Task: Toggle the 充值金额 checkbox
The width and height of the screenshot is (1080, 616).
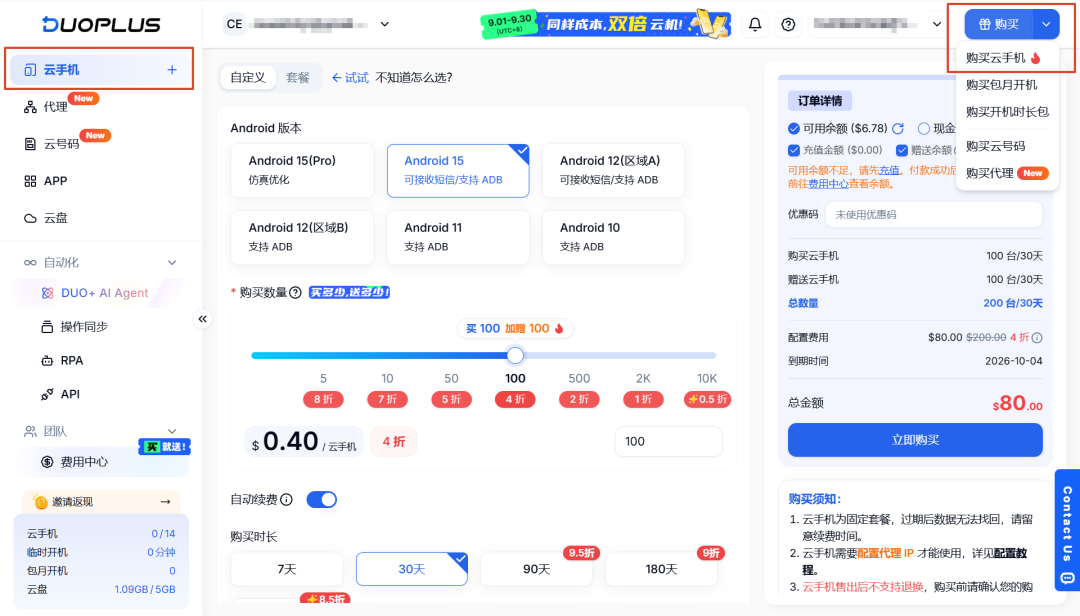Action: click(794, 150)
